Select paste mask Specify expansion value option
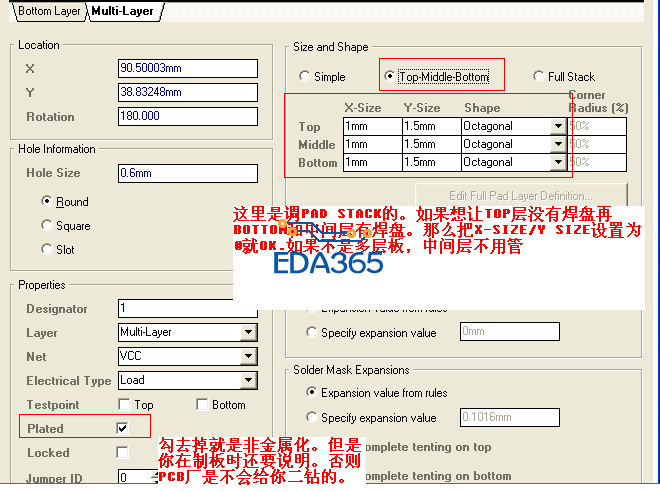 pos(311,332)
